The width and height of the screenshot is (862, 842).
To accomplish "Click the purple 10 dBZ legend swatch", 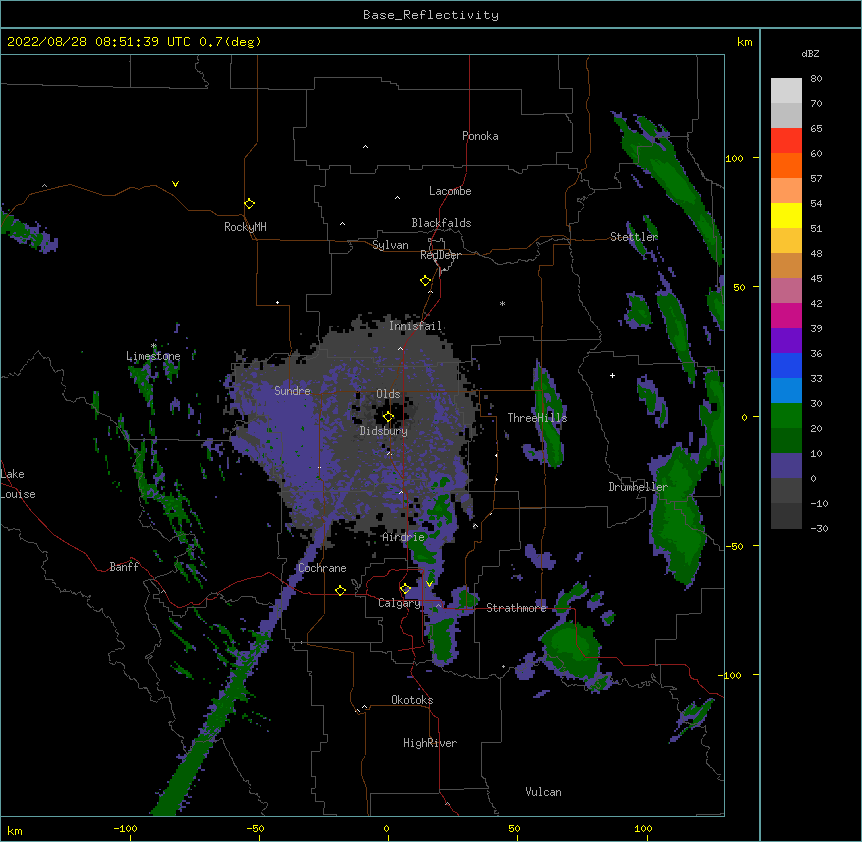I will coord(786,466).
